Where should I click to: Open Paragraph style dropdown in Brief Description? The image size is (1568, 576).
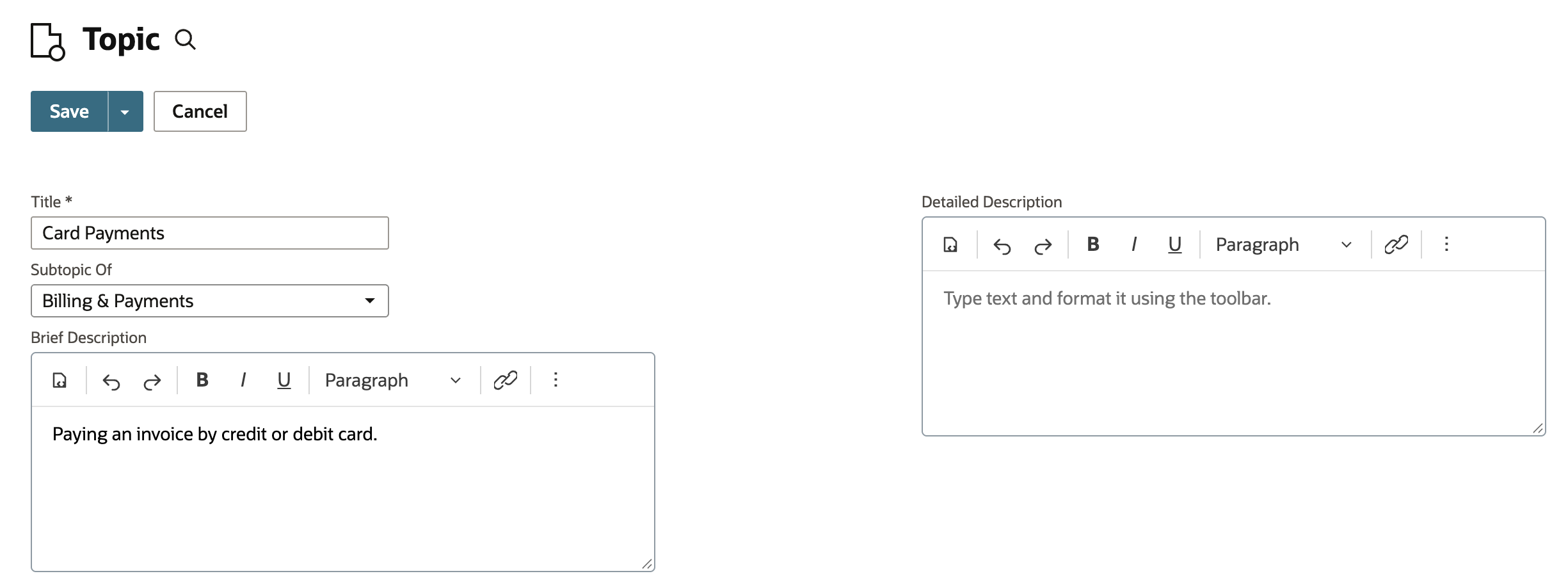[393, 380]
